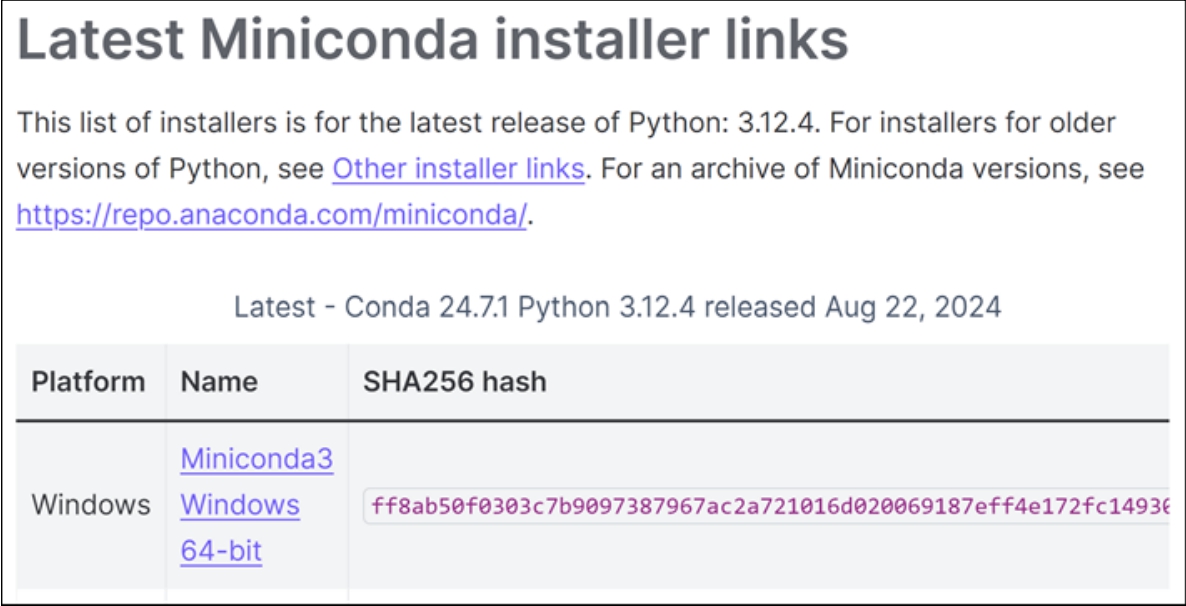Click the SHA256 hash column header

coord(455,381)
